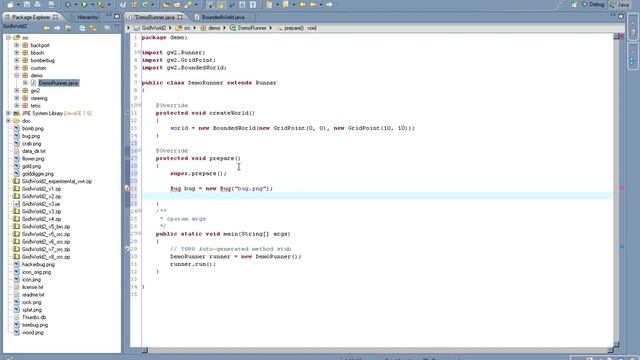This screenshot has height=360, width=640.
Task: Toggle Mark Occurrences in the toolbar
Action: (x=221, y=4)
